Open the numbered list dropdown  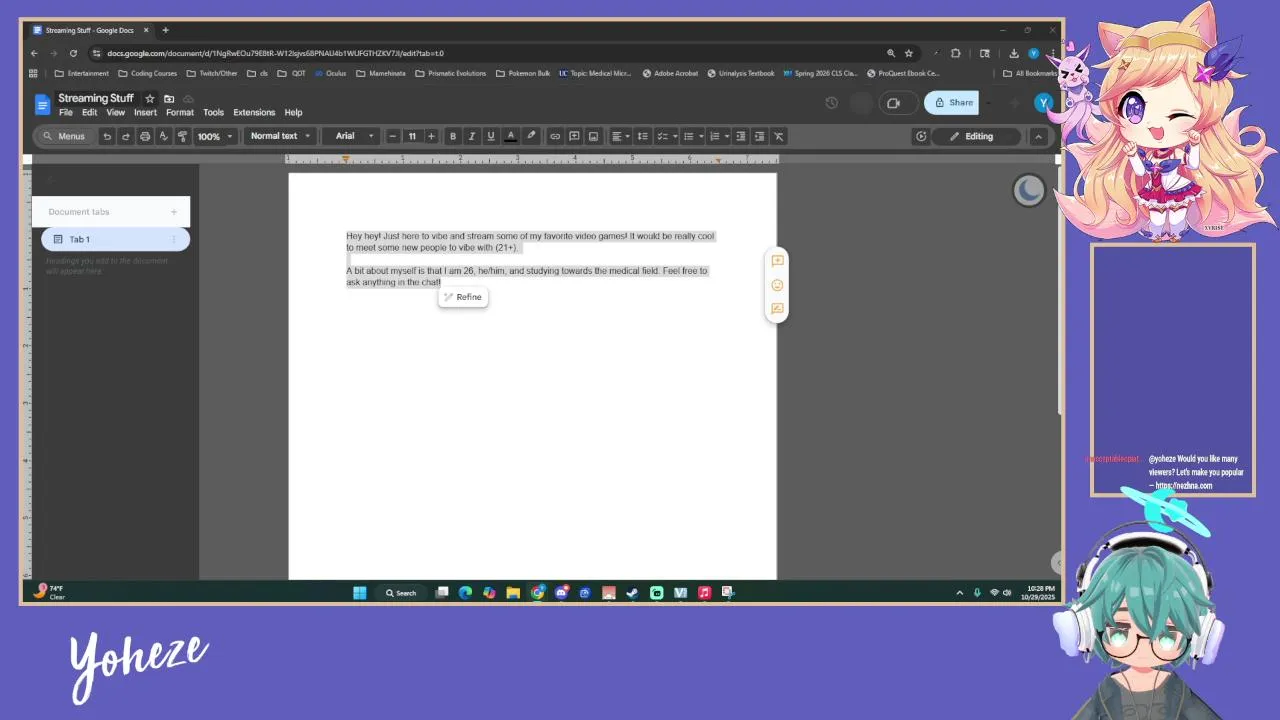pos(718,136)
